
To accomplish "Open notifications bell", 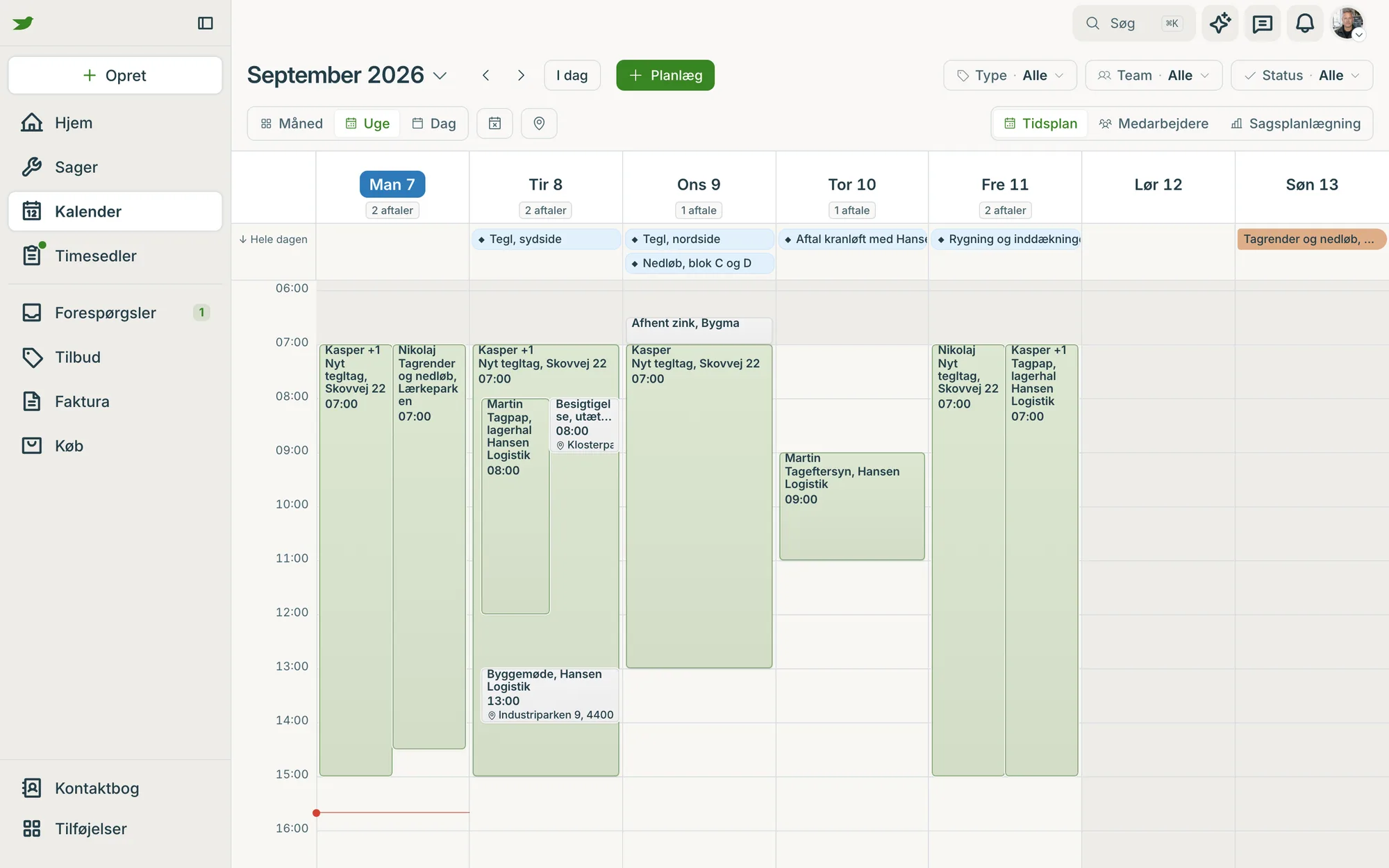I will (1305, 23).
